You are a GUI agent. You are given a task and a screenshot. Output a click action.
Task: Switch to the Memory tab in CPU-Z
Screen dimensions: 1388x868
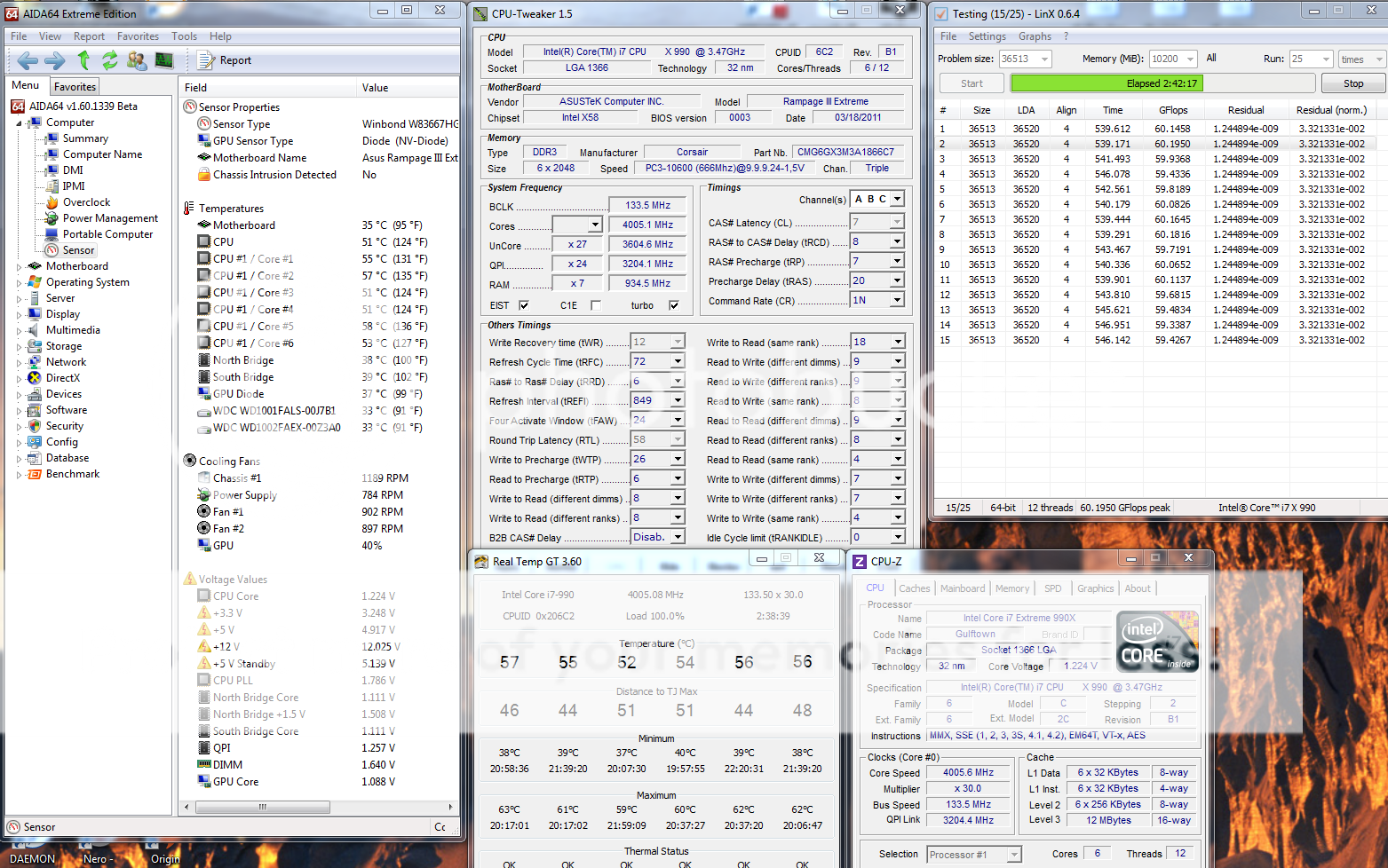point(1011,588)
